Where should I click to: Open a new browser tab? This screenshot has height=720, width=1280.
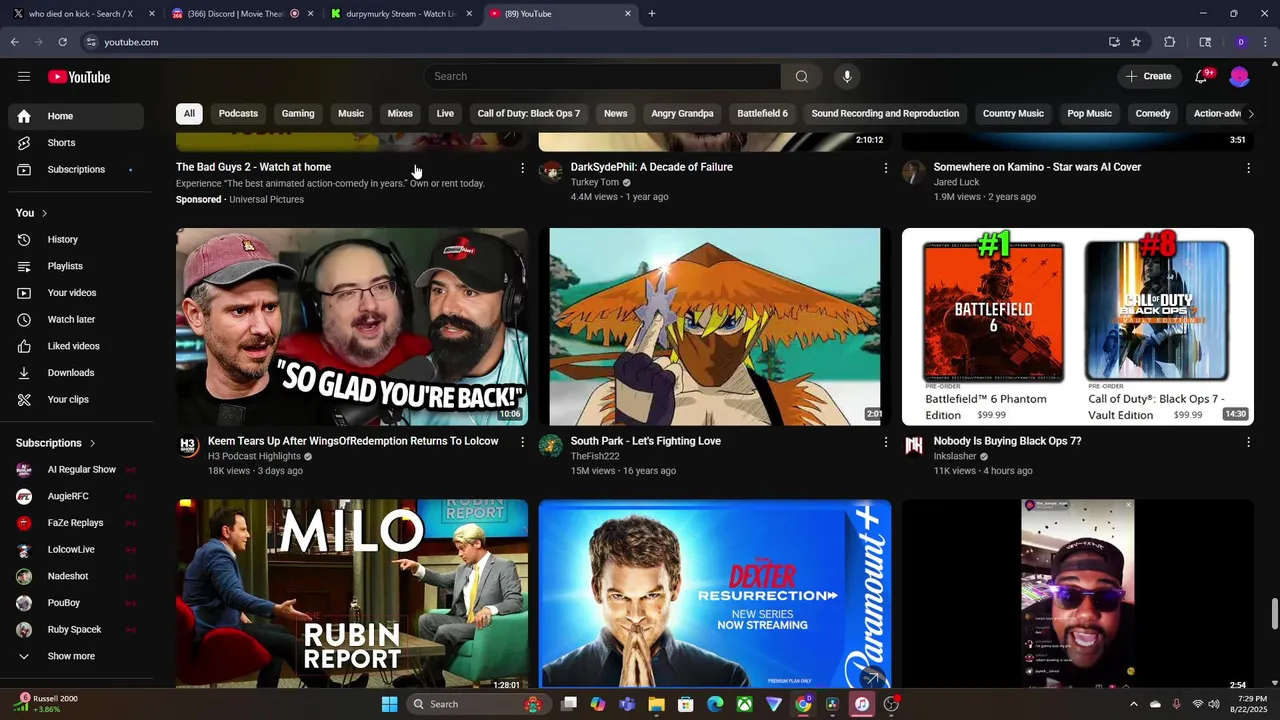[x=652, y=14]
